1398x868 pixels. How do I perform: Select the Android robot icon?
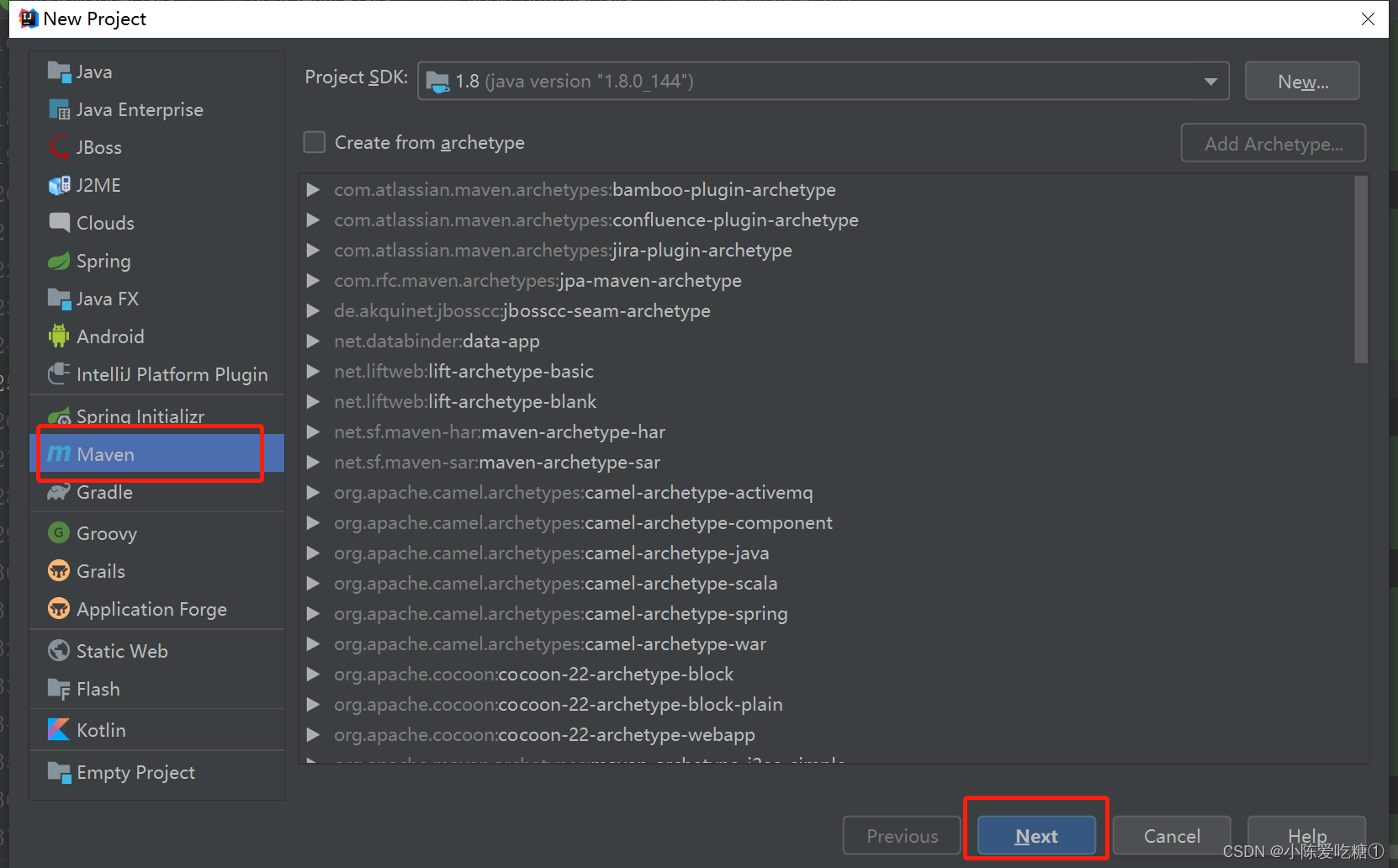[x=59, y=336]
